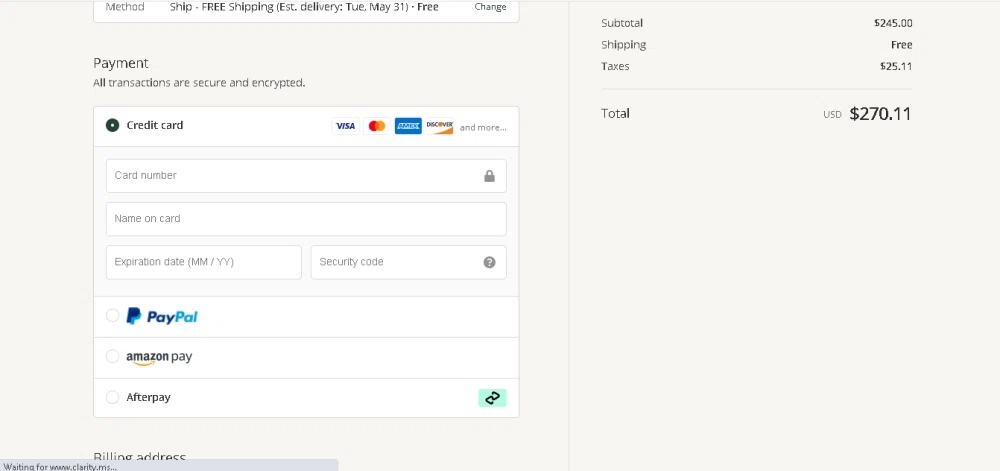Click the padlock icon in card number field

point(489,176)
